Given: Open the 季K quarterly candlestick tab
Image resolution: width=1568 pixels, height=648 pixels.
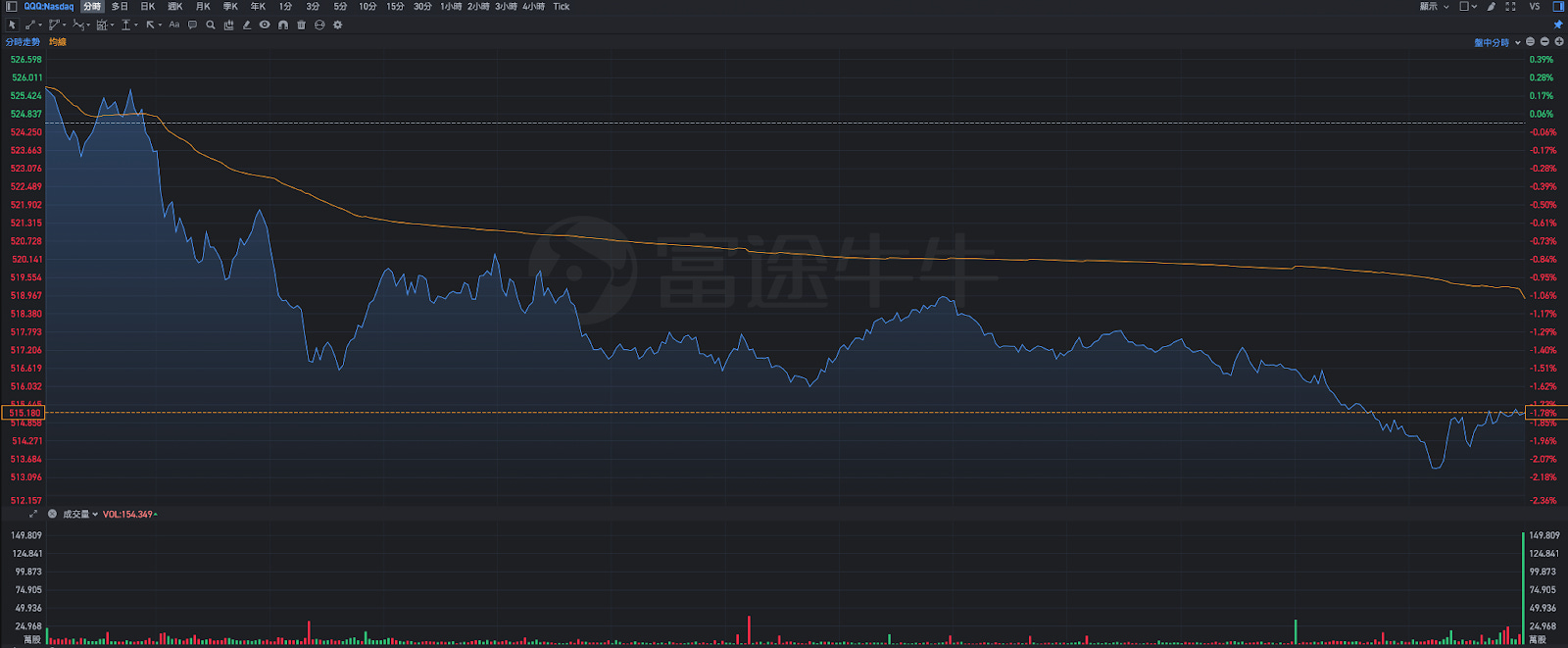Looking at the screenshot, I should [x=230, y=6].
